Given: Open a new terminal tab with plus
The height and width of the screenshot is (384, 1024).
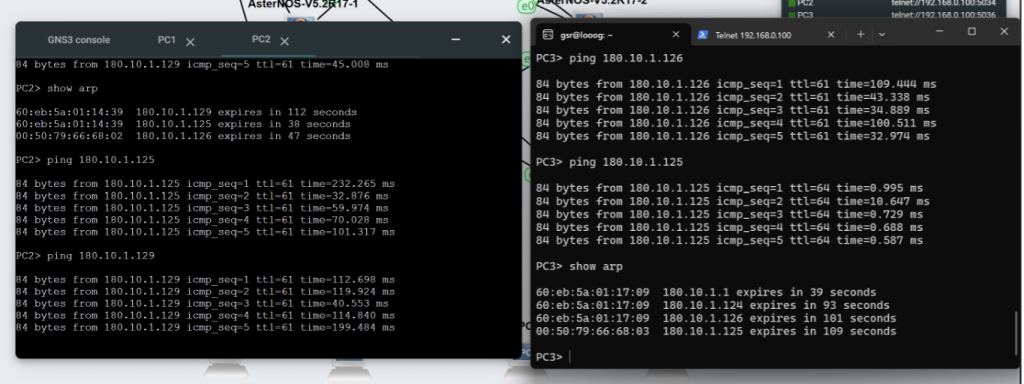Looking at the screenshot, I should point(860,34).
